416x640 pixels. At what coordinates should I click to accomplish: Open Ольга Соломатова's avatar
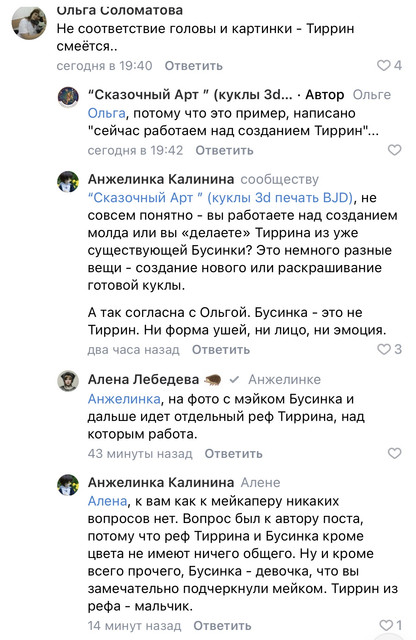[x=29, y=24]
